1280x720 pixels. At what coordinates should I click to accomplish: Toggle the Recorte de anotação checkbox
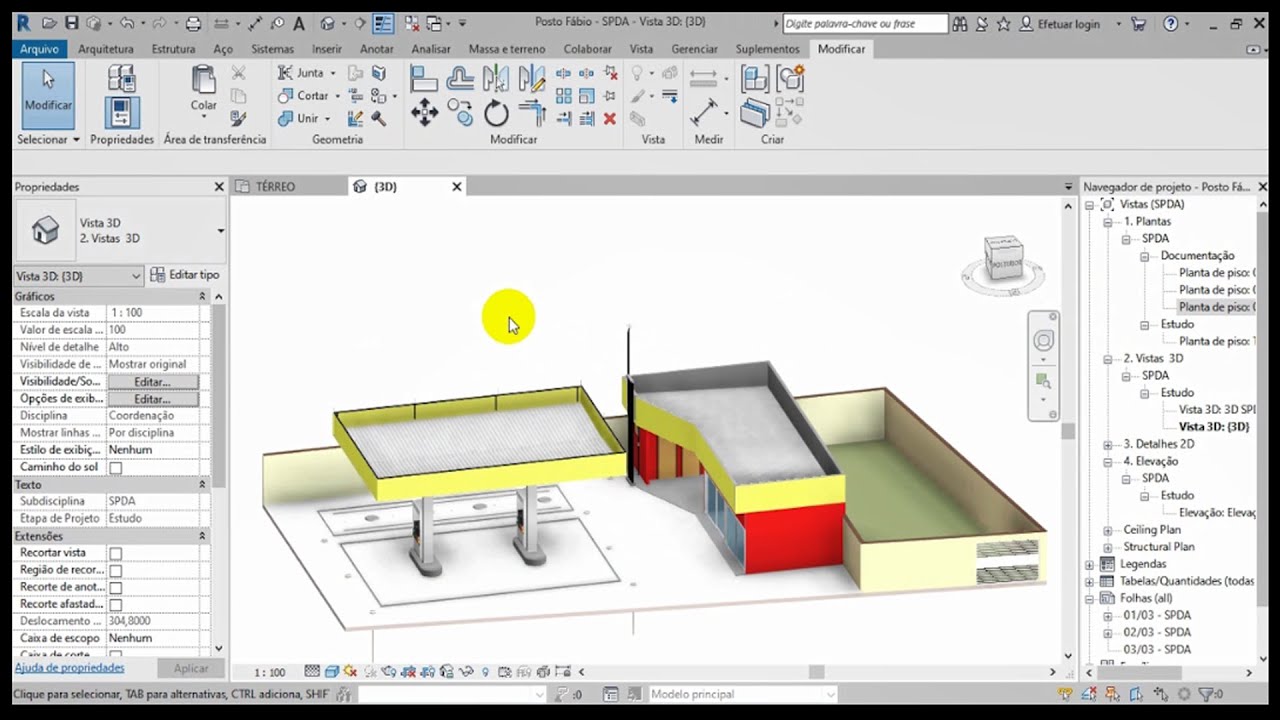point(115,587)
